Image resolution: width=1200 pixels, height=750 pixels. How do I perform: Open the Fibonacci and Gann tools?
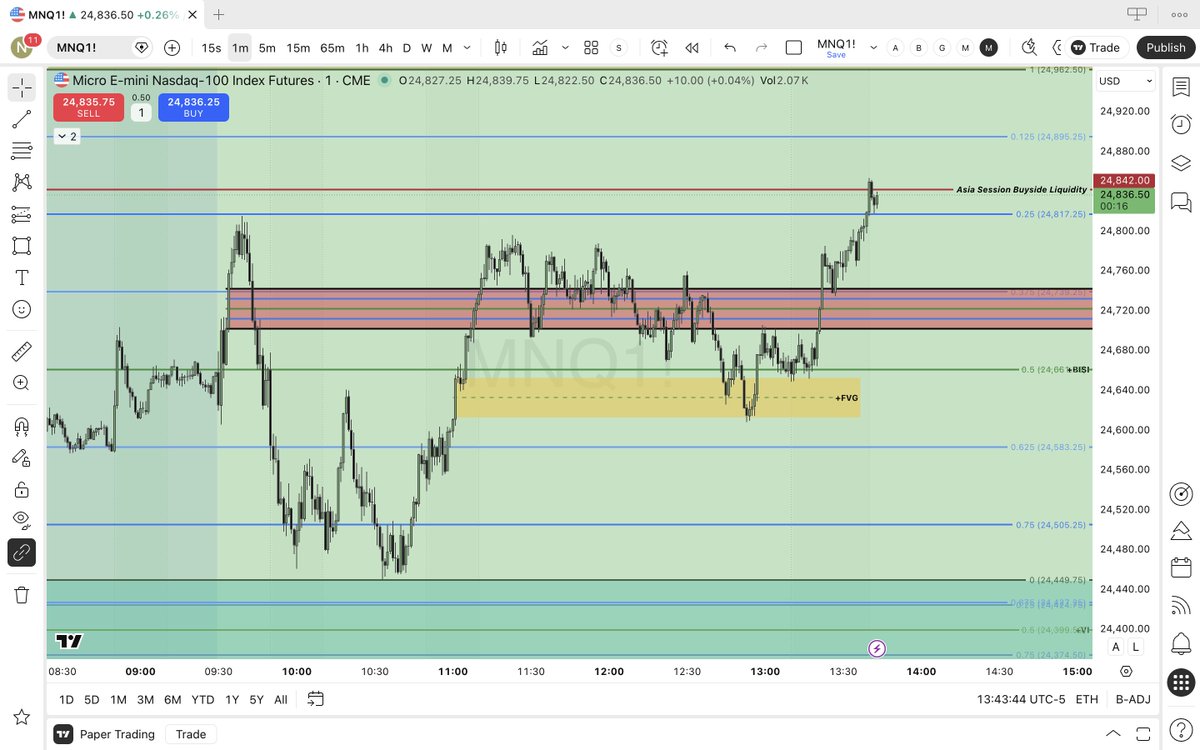[21, 151]
